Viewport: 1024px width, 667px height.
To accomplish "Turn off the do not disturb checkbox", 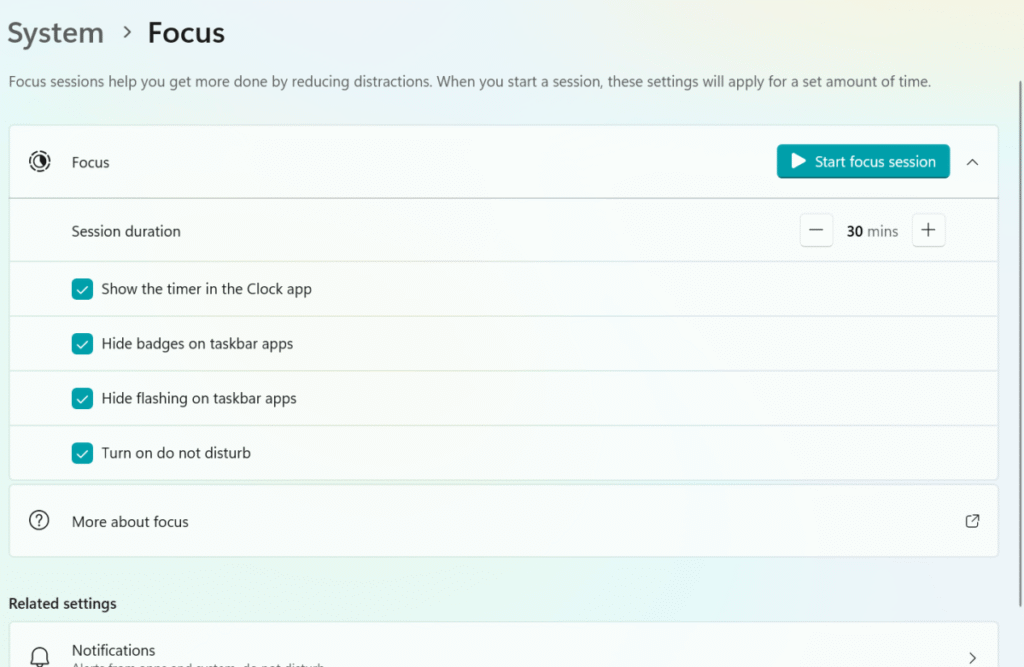I will (x=83, y=453).
